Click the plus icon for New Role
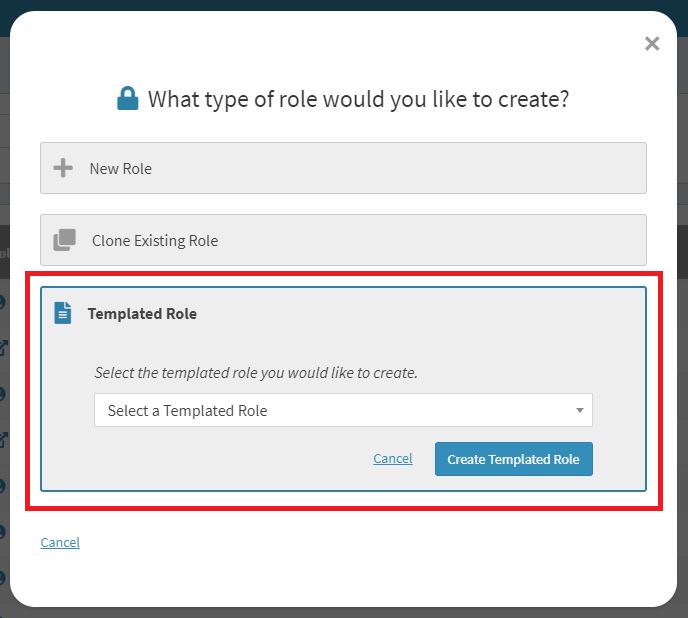This screenshot has width=688, height=618. click(63, 168)
